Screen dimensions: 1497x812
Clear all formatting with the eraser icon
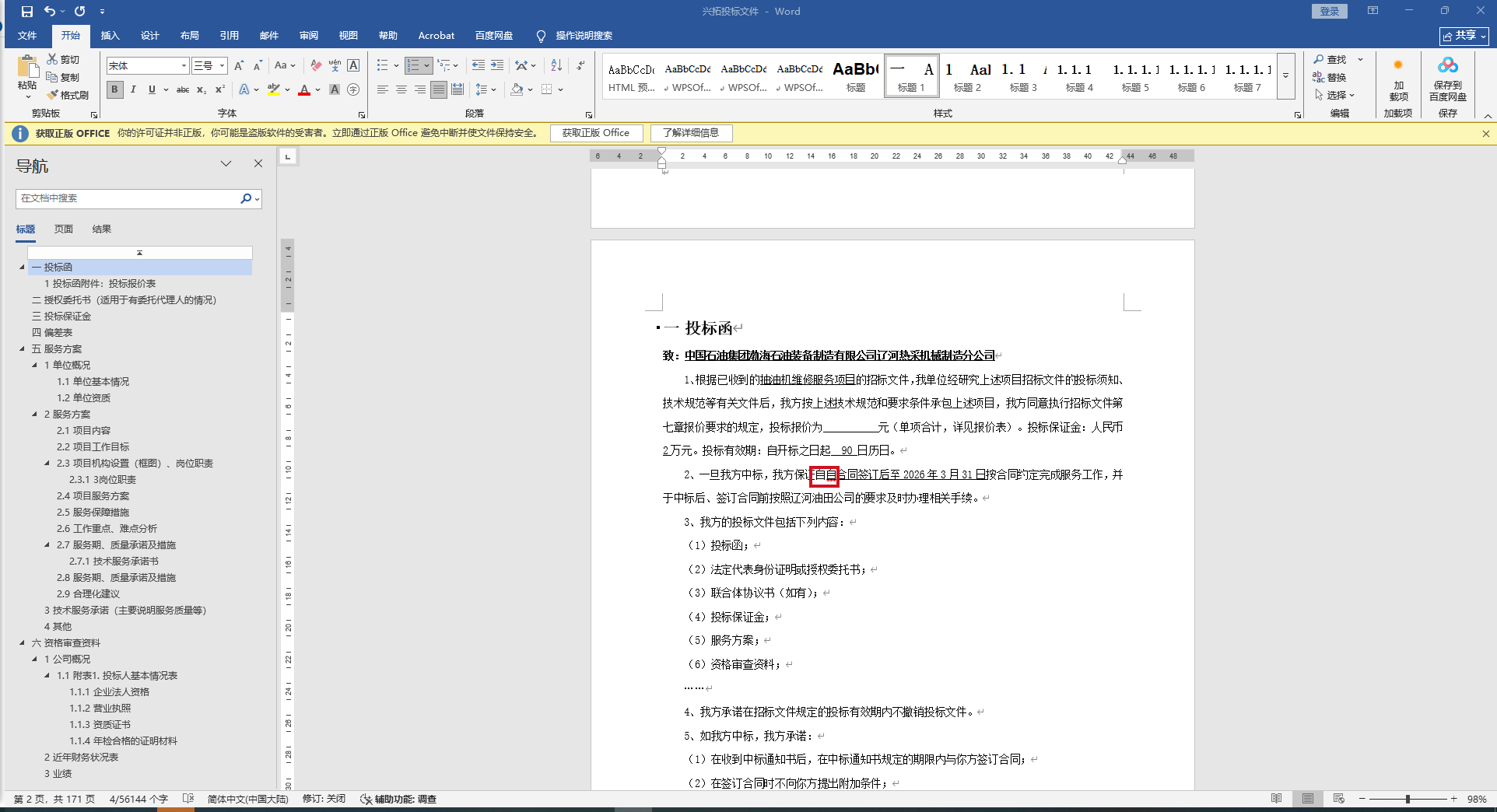coord(315,66)
